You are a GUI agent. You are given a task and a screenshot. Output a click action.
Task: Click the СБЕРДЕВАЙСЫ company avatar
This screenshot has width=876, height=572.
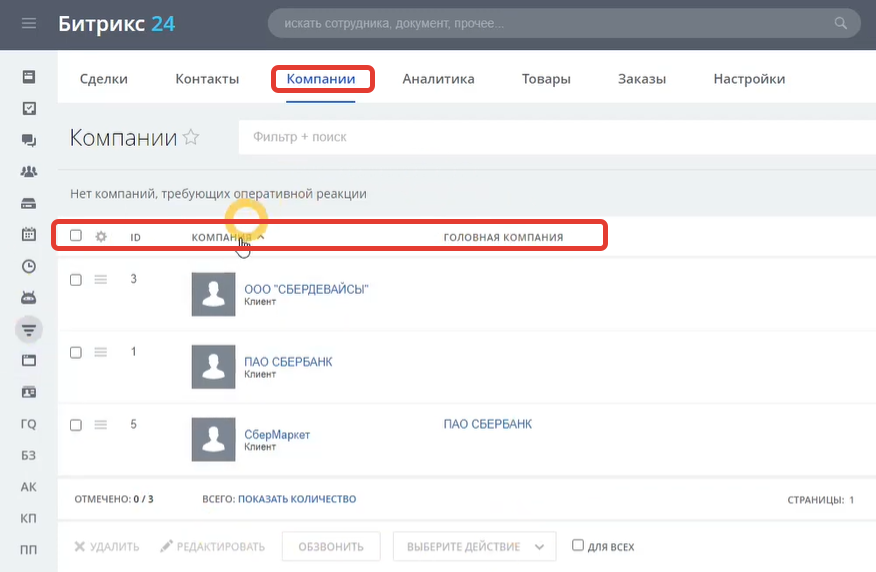(213, 294)
